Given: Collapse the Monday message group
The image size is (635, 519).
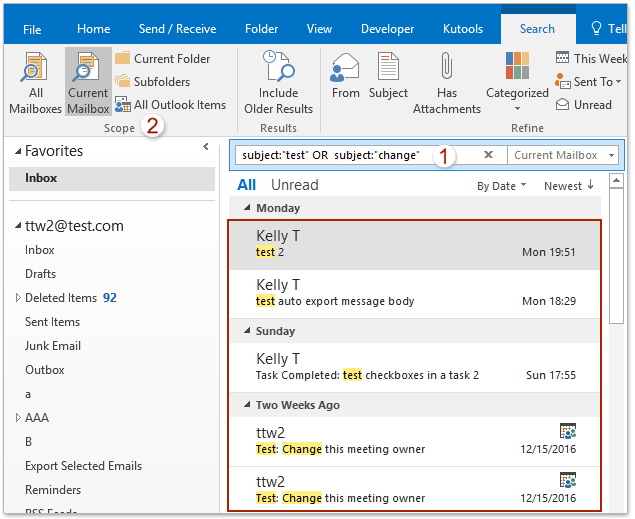Looking at the screenshot, I should coord(245,209).
